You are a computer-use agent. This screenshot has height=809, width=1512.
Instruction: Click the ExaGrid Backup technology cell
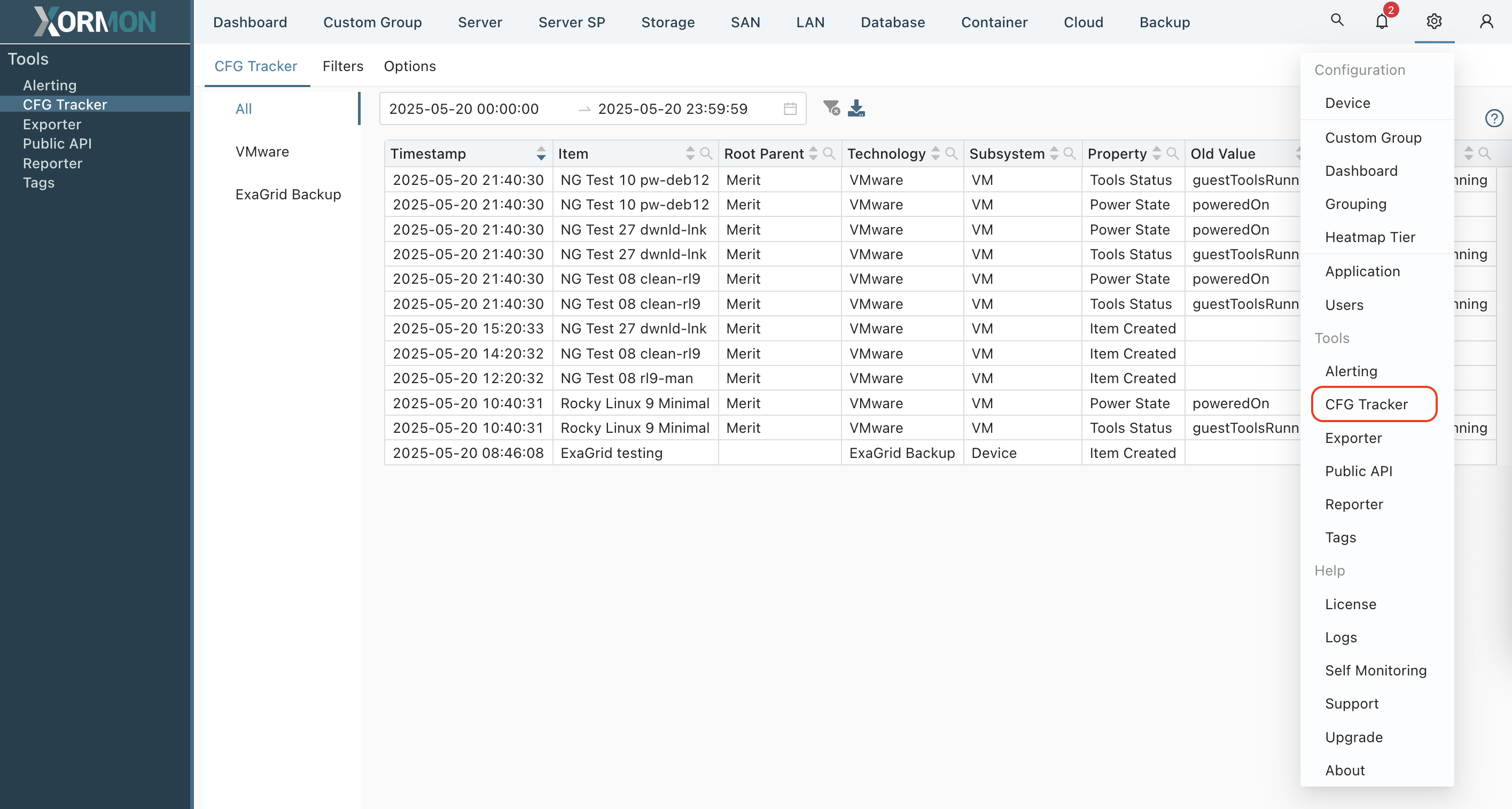902,453
